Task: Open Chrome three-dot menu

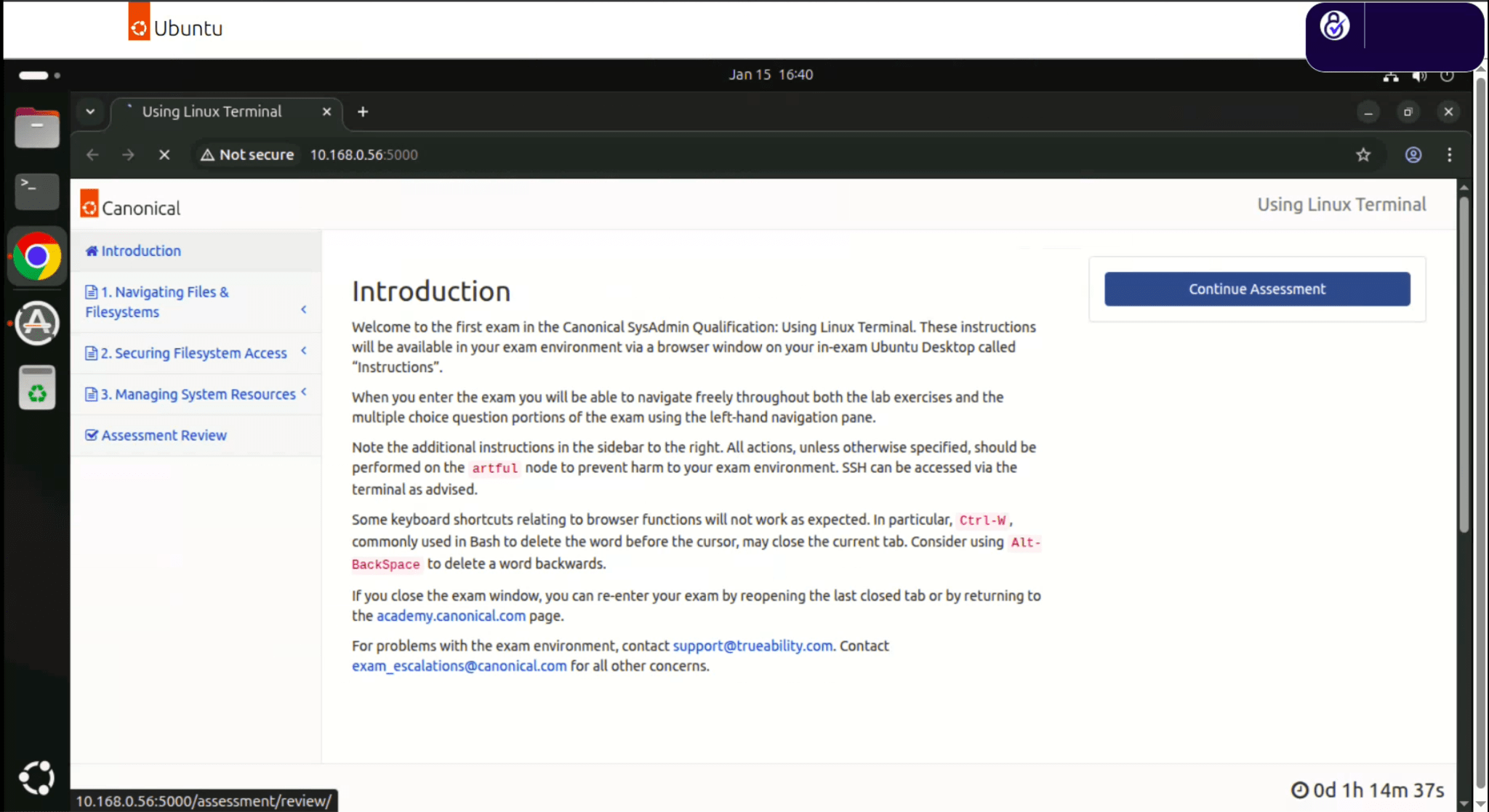Action: (1449, 155)
